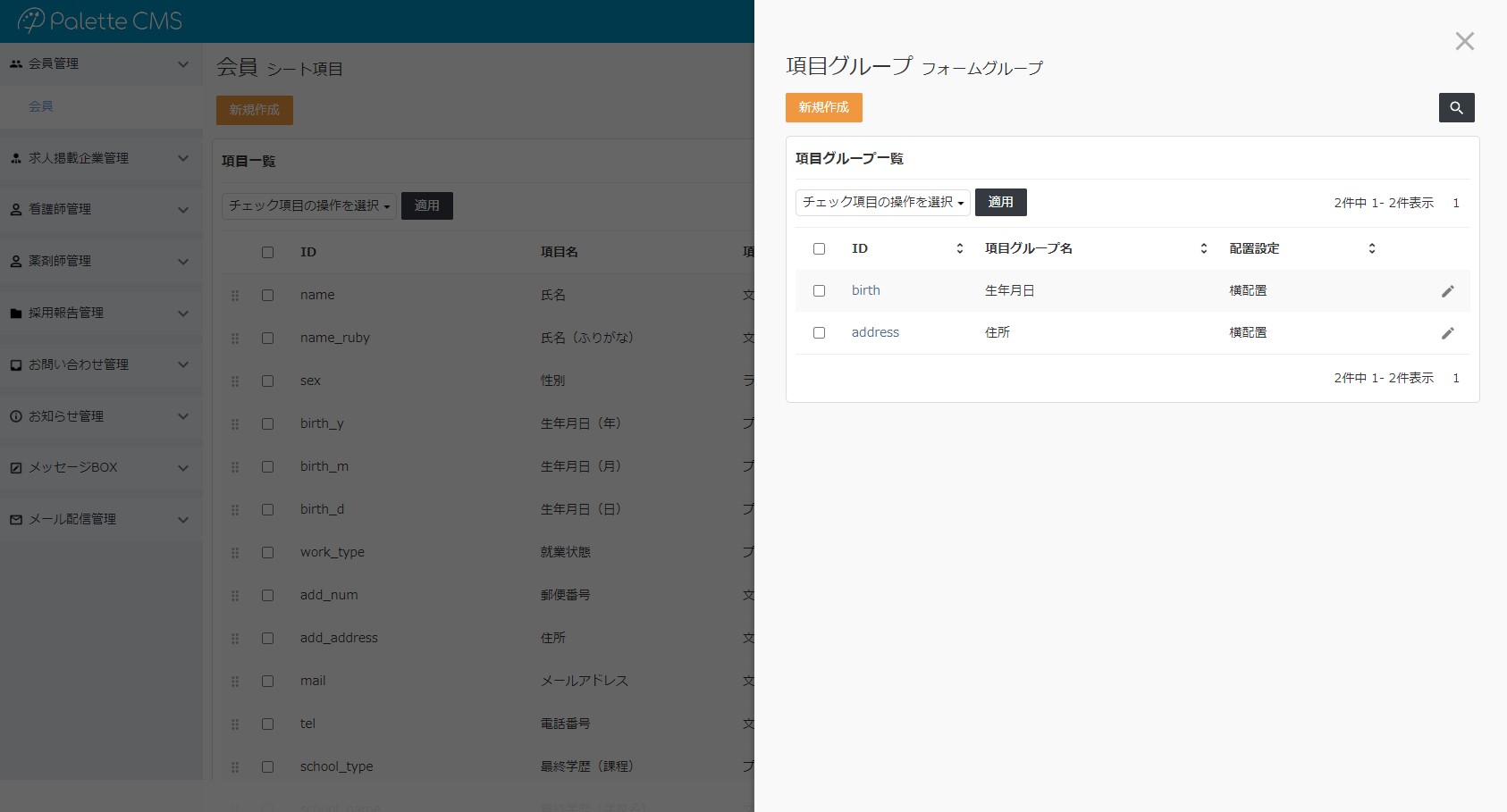Viewport: 1507px width, 812px height.
Task: Grab the drag handle for name_ruby row
Action: (235, 338)
